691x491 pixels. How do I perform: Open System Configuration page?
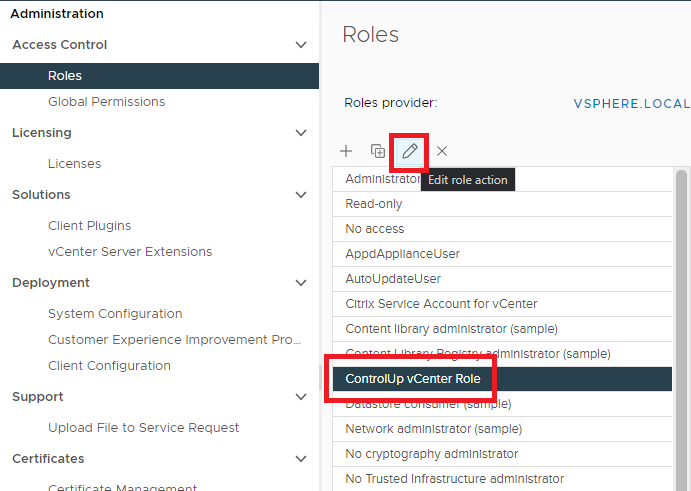tap(115, 314)
